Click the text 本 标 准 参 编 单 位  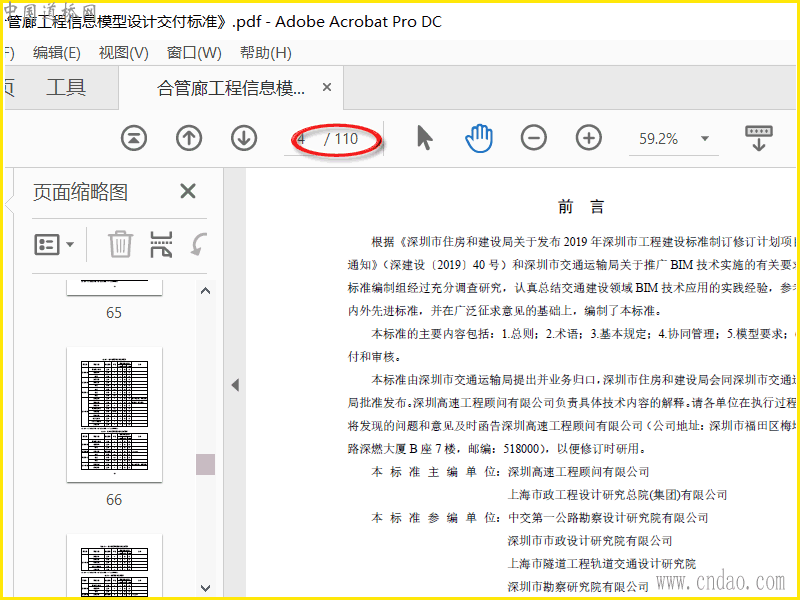(434, 517)
